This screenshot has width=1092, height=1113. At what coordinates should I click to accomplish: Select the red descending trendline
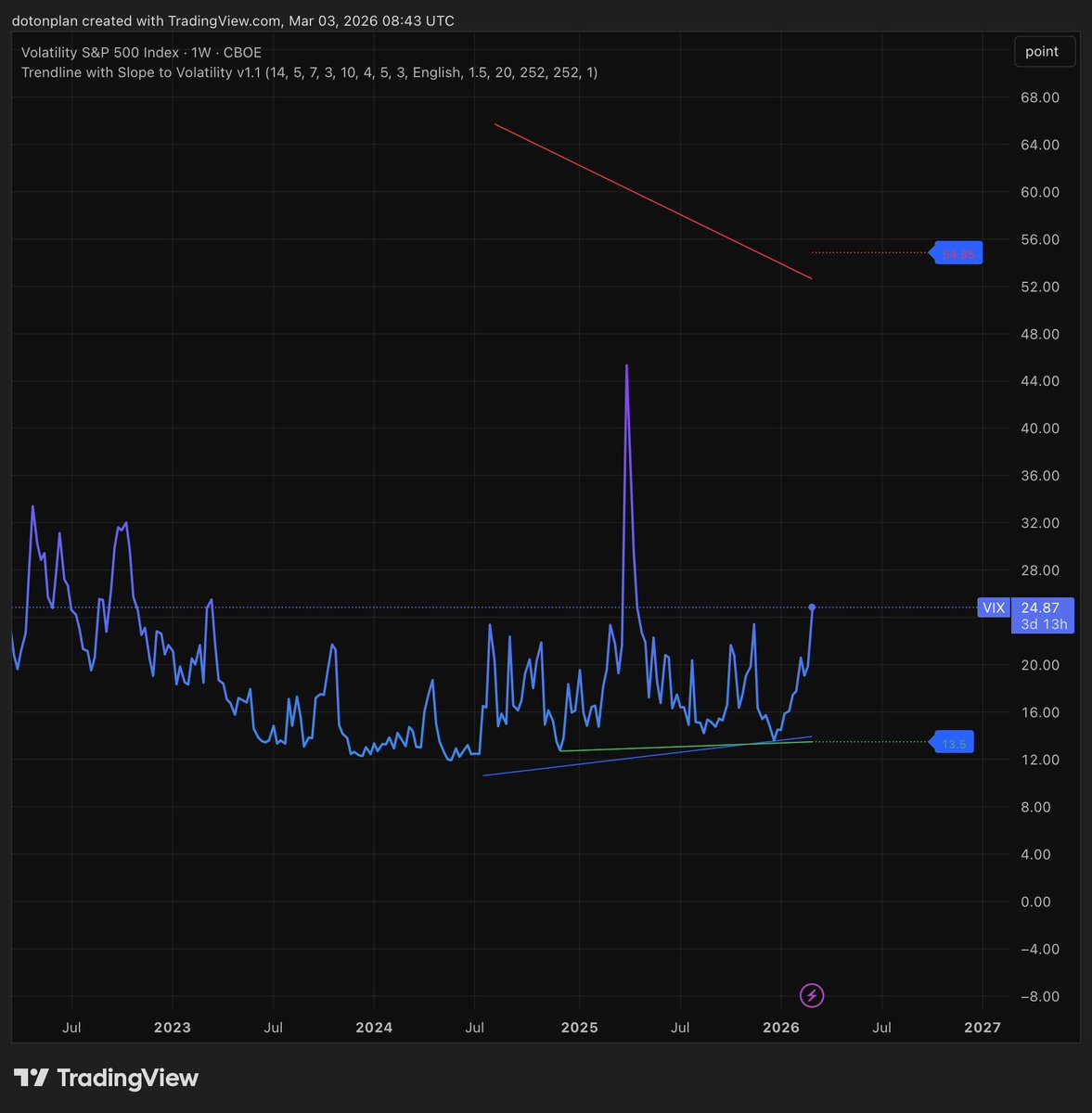coord(653,201)
